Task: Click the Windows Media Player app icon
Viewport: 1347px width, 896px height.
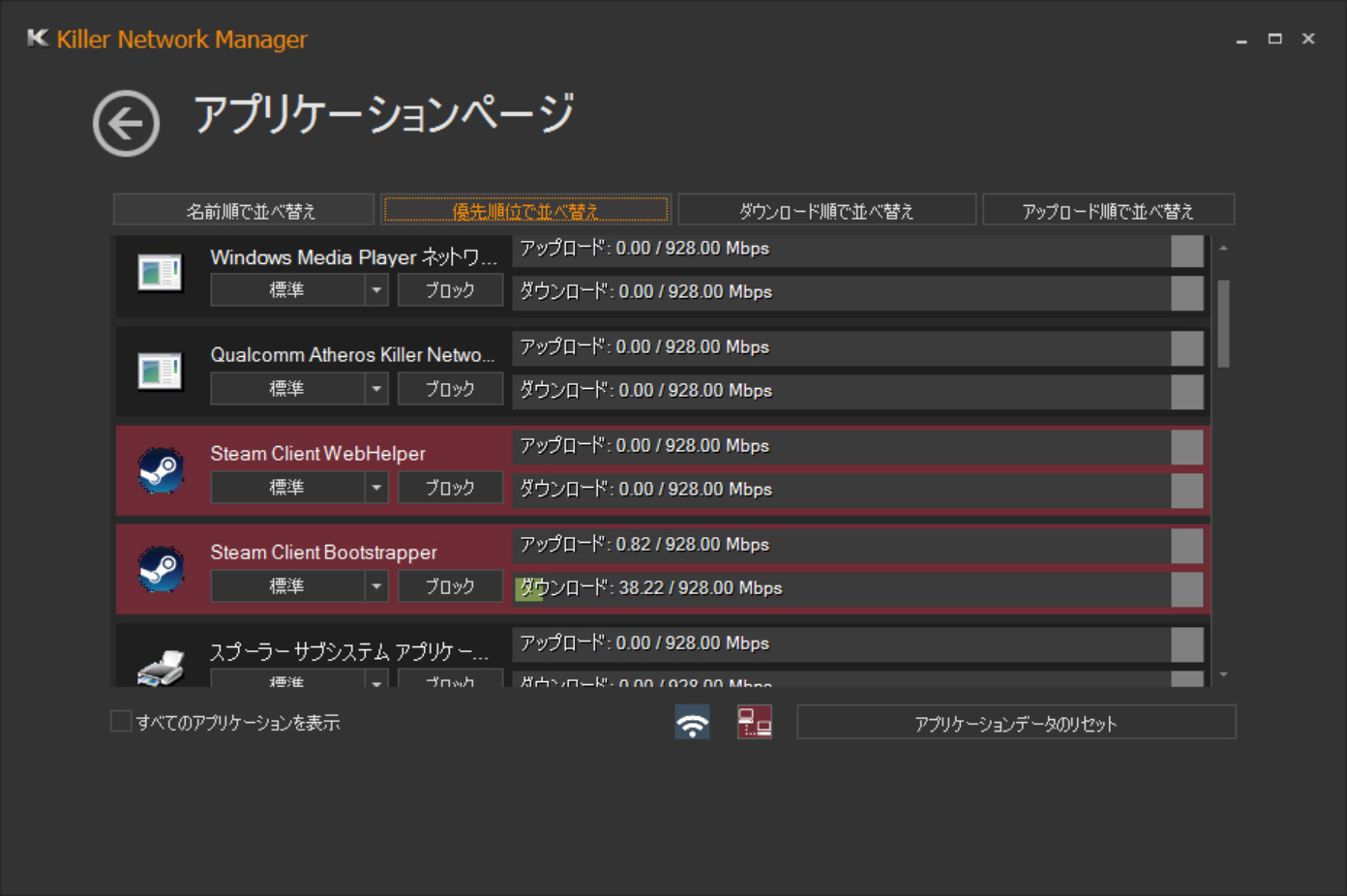Action: coord(160,273)
